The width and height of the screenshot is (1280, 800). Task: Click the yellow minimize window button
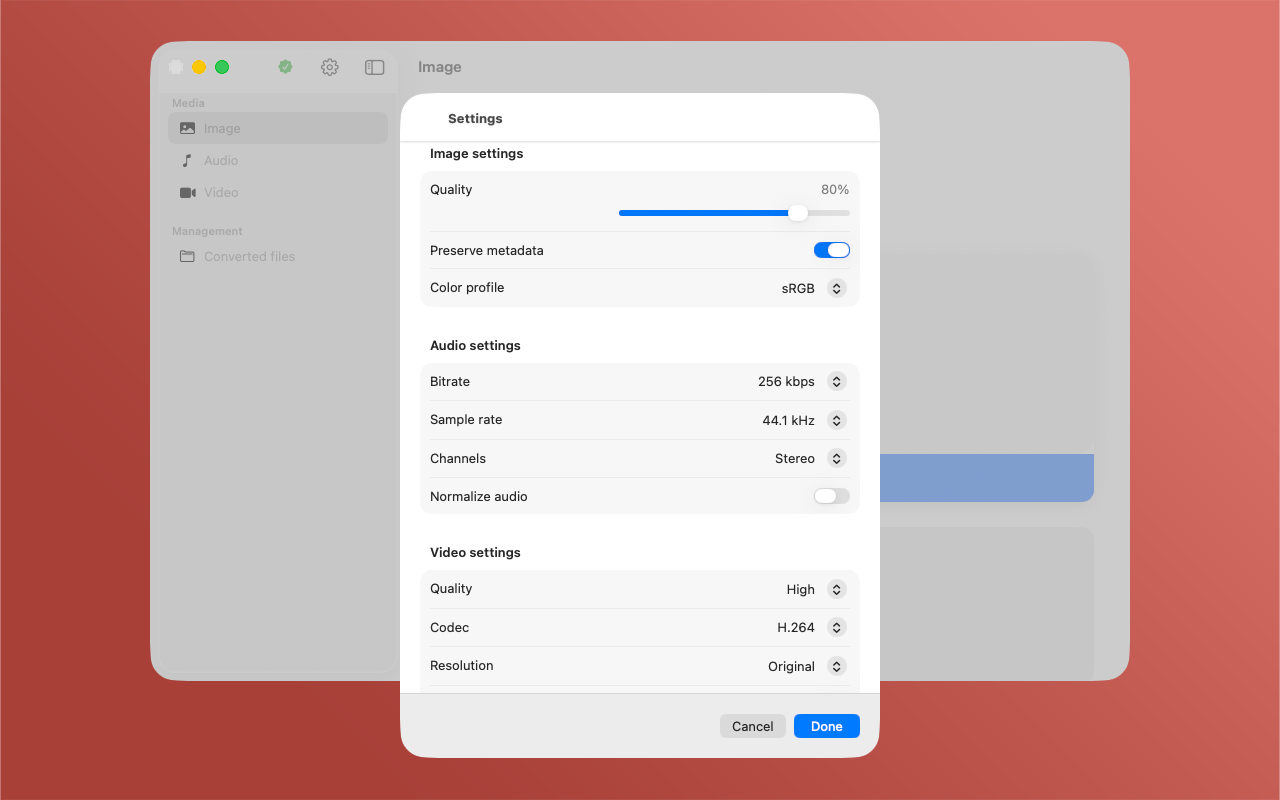click(199, 67)
